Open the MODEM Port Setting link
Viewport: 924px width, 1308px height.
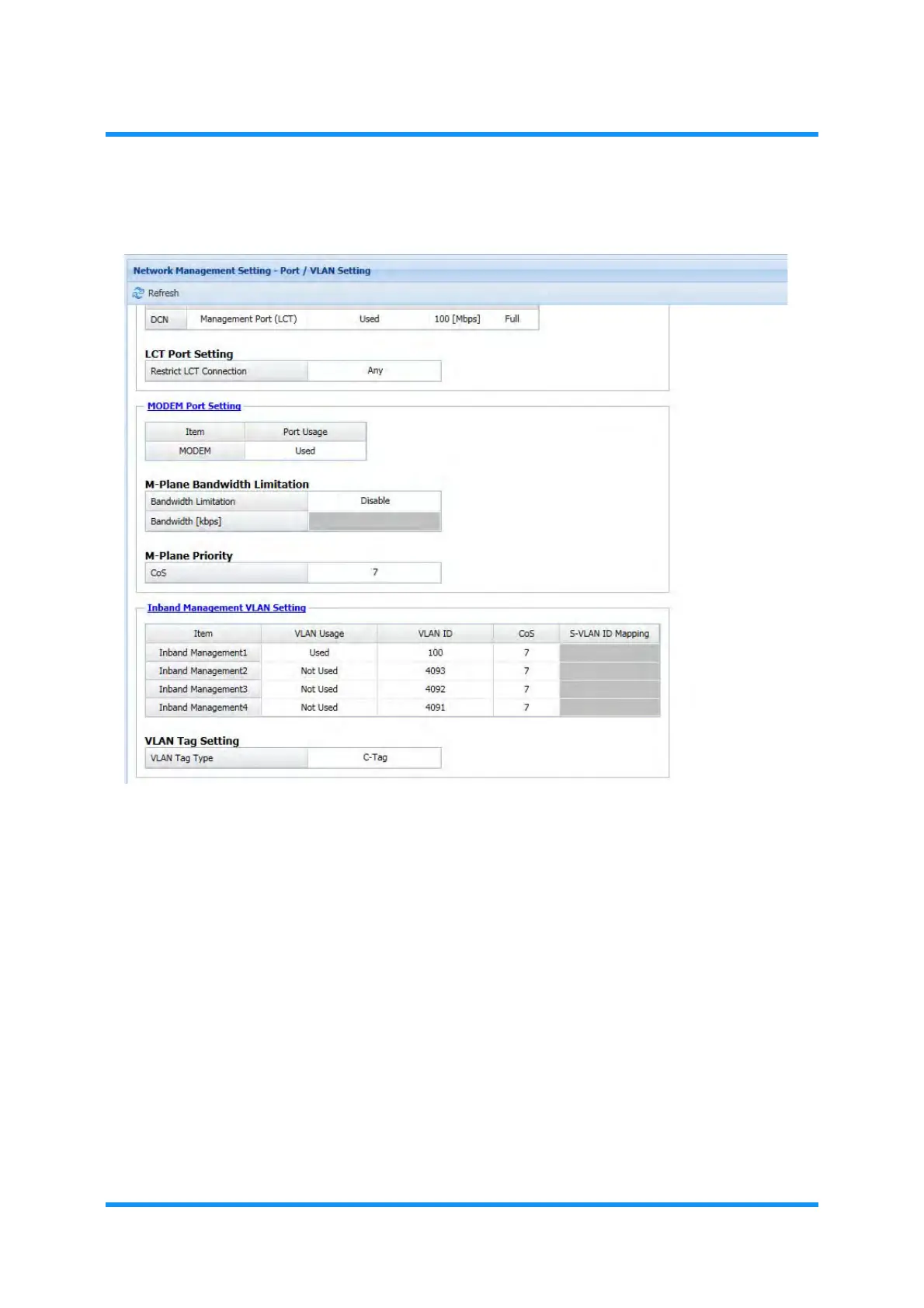[194, 405]
